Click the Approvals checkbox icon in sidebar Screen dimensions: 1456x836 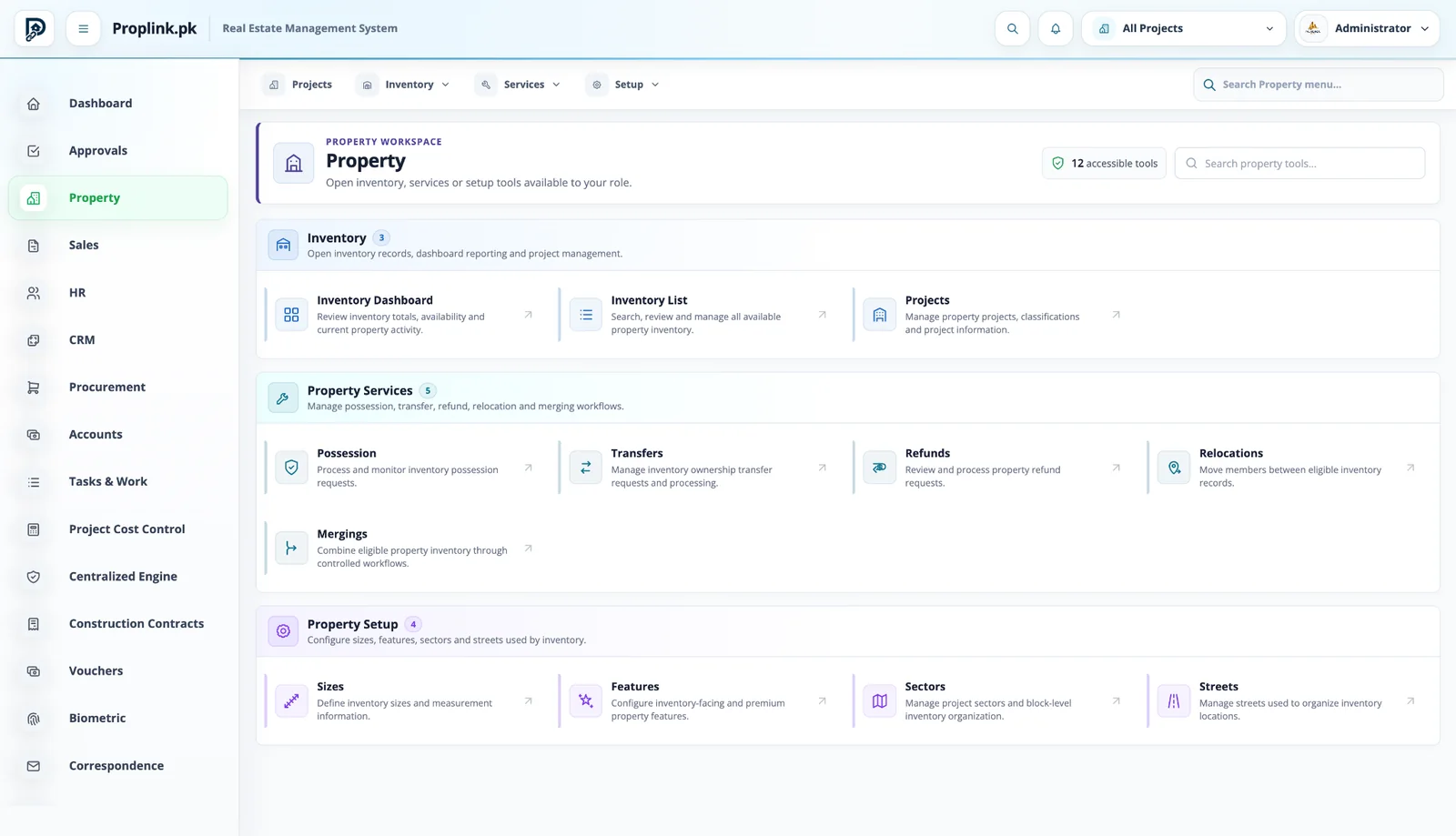pyautogui.click(x=34, y=151)
